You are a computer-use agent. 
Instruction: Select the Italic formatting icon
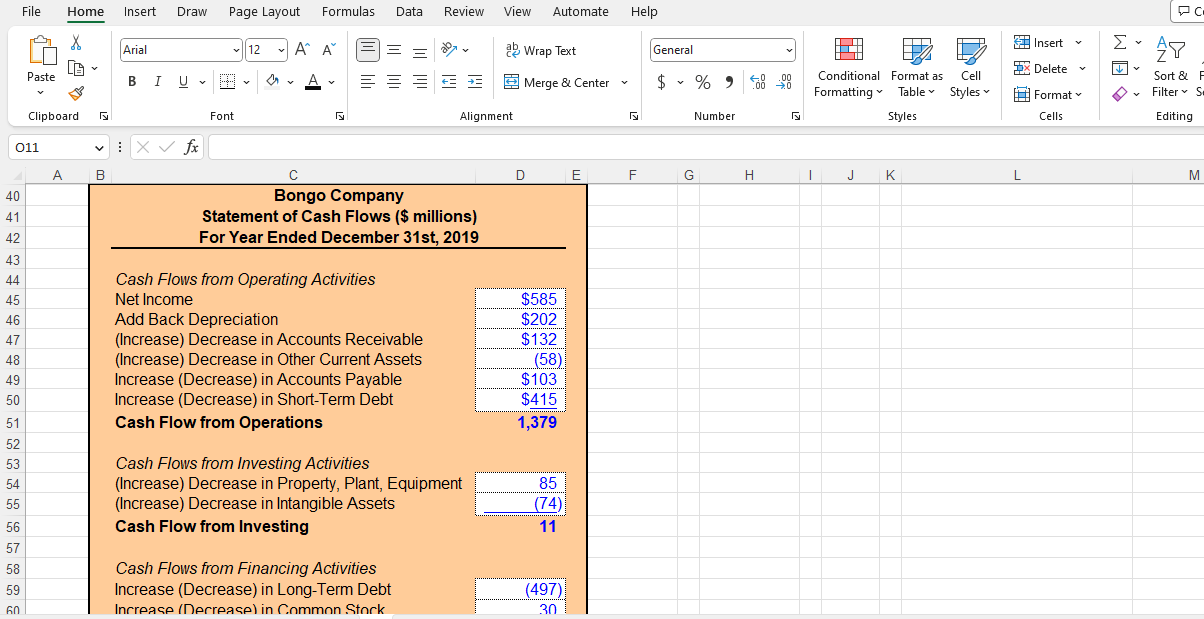[x=157, y=82]
